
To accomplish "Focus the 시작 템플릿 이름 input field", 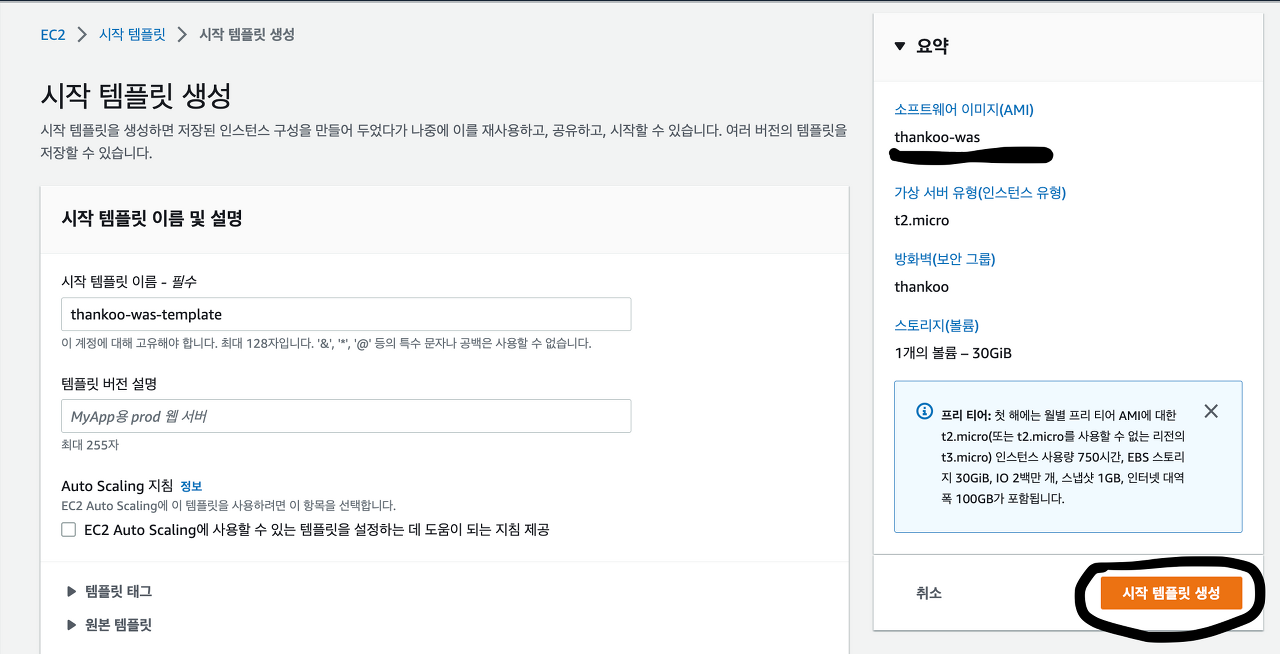I will (x=346, y=314).
